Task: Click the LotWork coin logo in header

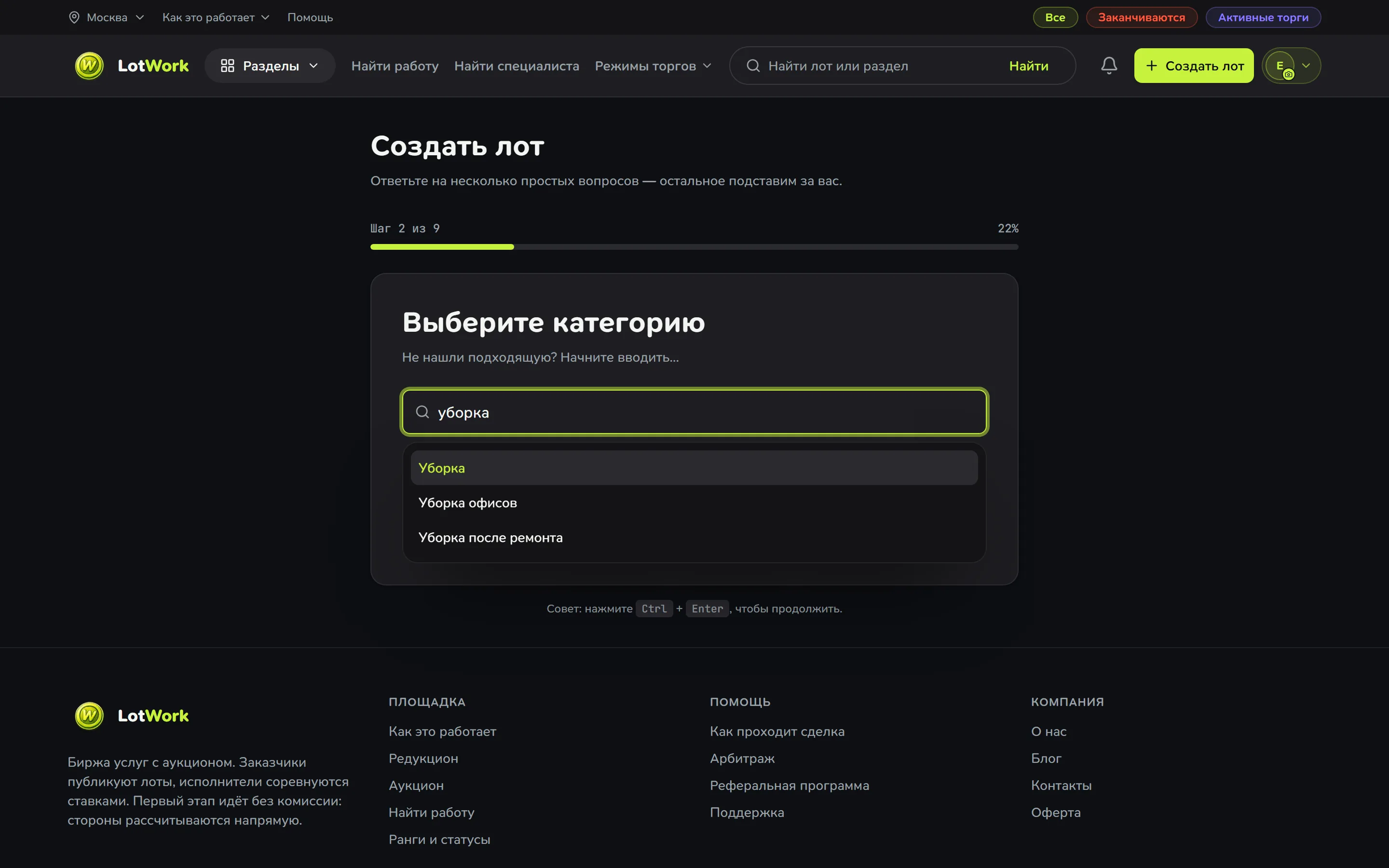Action: pos(90,66)
